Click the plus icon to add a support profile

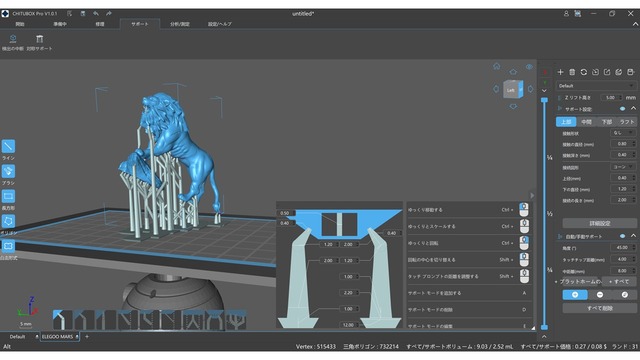coord(560,72)
